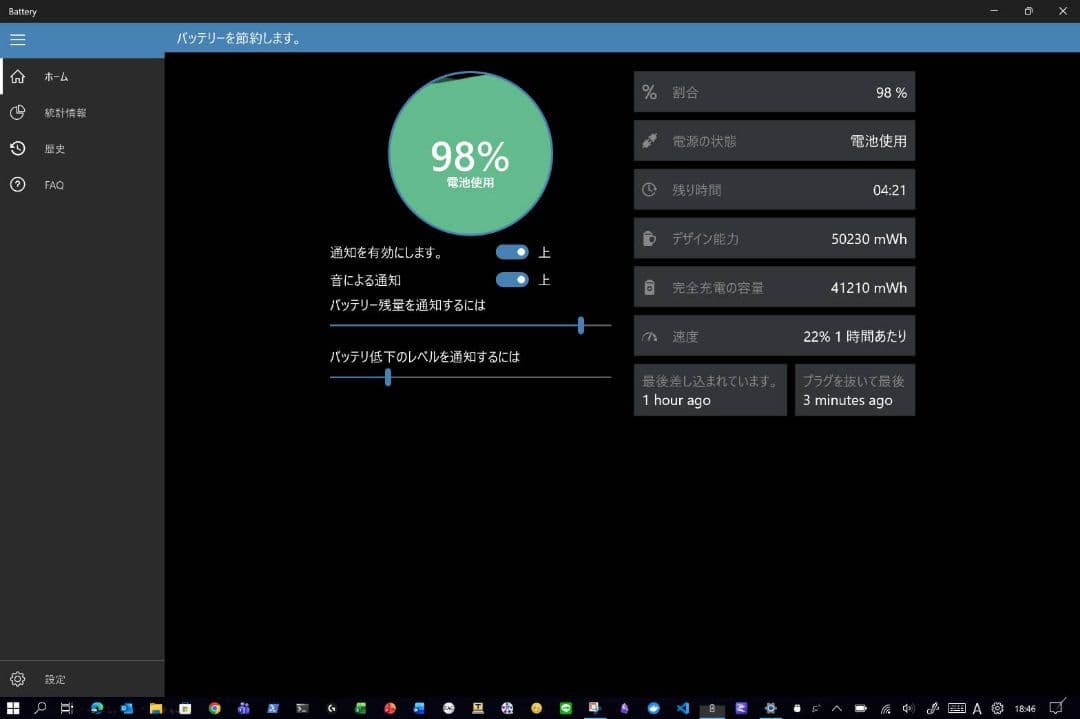Open the 統計情報 pie chart icon
1080x719 pixels.
18,112
